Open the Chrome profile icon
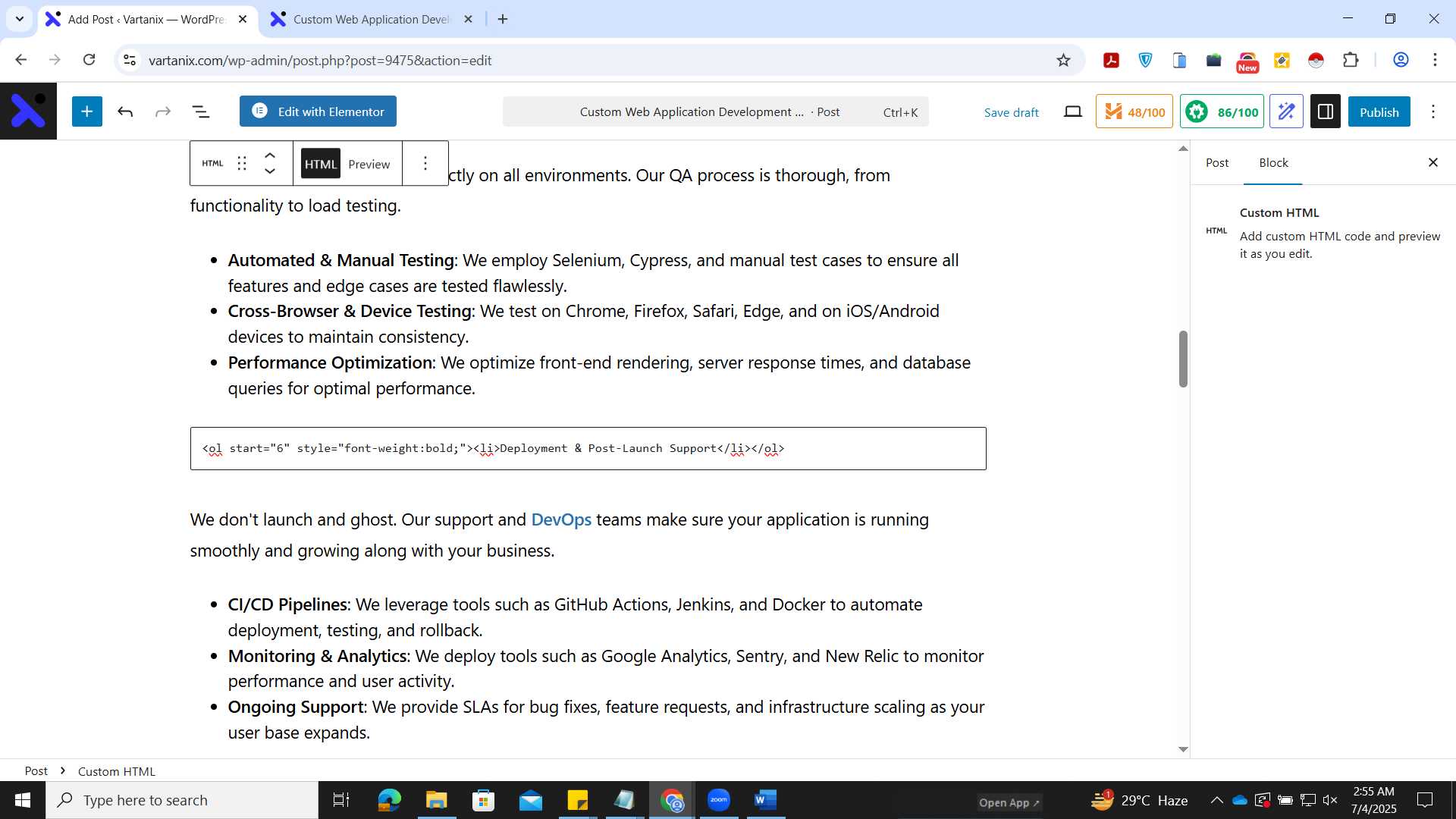Screen dimensions: 1456x819 click(x=1401, y=60)
